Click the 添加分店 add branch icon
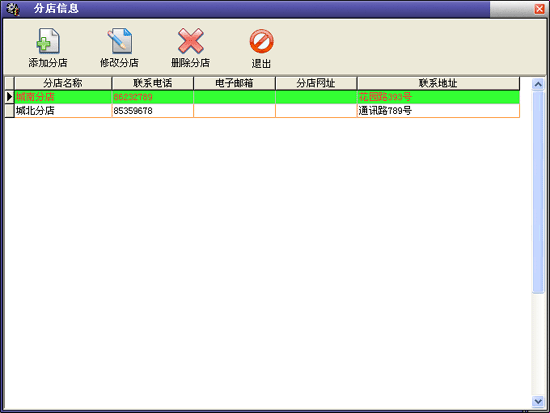The height and width of the screenshot is (413, 550). click(x=48, y=41)
